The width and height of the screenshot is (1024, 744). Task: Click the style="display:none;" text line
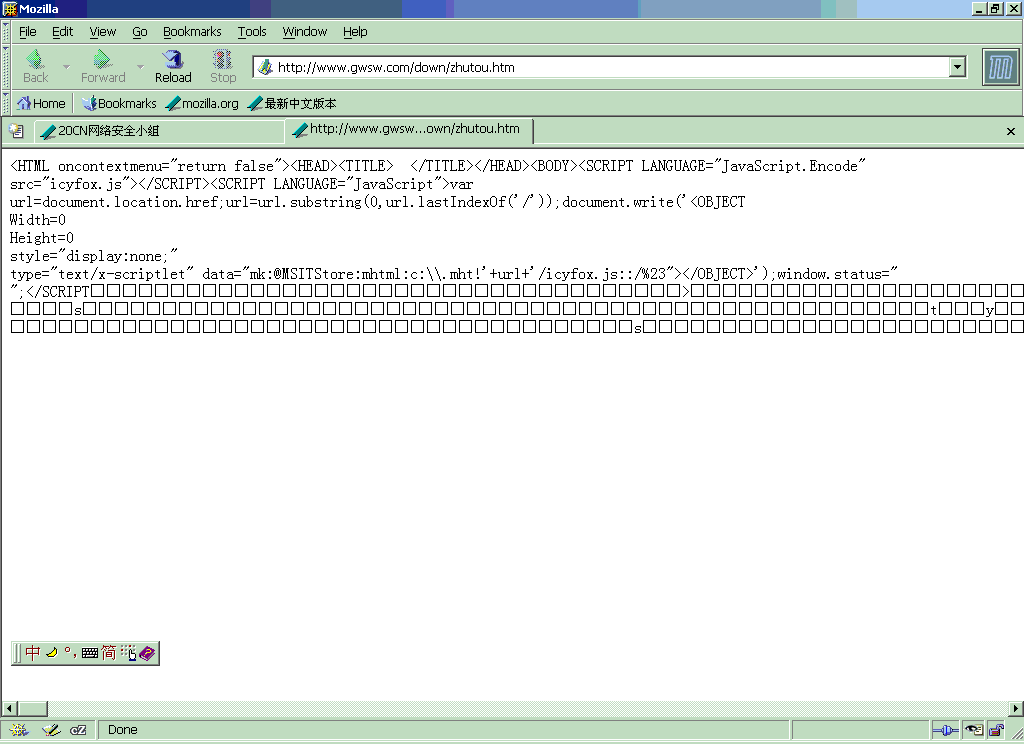(x=93, y=256)
